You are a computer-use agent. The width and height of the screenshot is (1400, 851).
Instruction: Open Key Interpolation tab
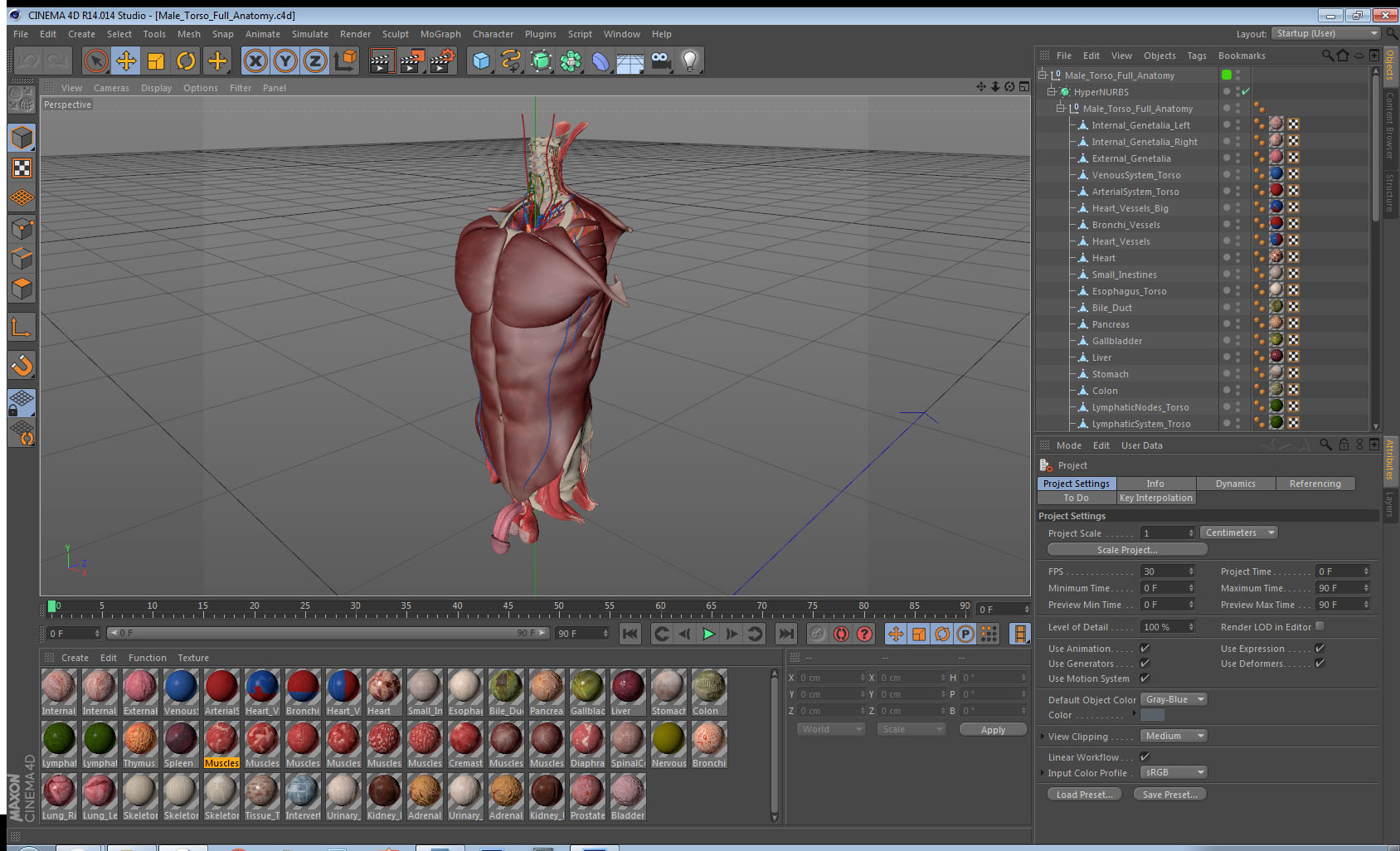tap(1155, 498)
